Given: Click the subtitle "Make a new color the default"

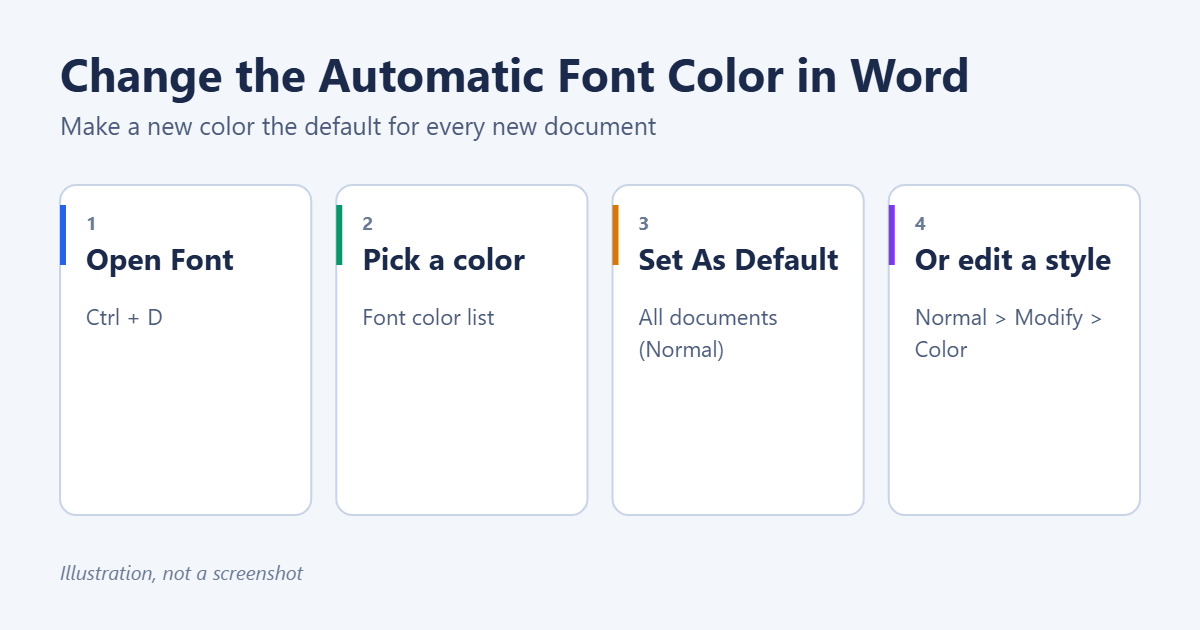Looking at the screenshot, I should click(x=358, y=127).
